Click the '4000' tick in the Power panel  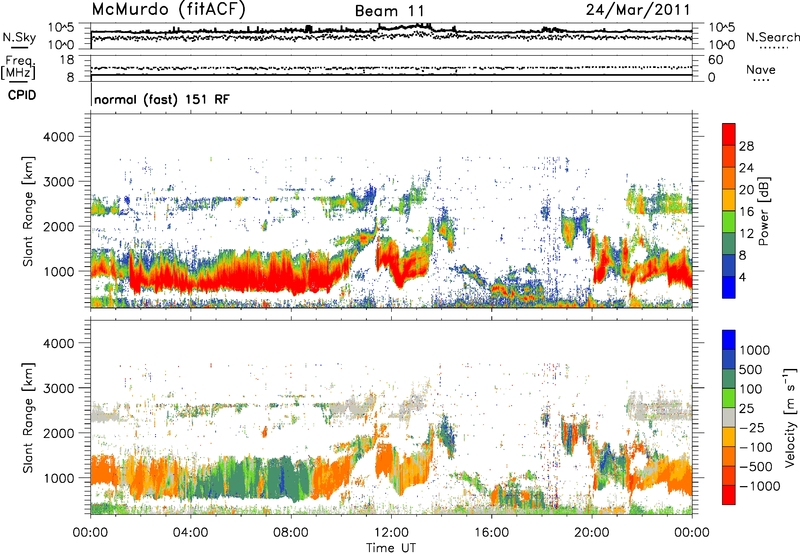[x=58, y=137]
